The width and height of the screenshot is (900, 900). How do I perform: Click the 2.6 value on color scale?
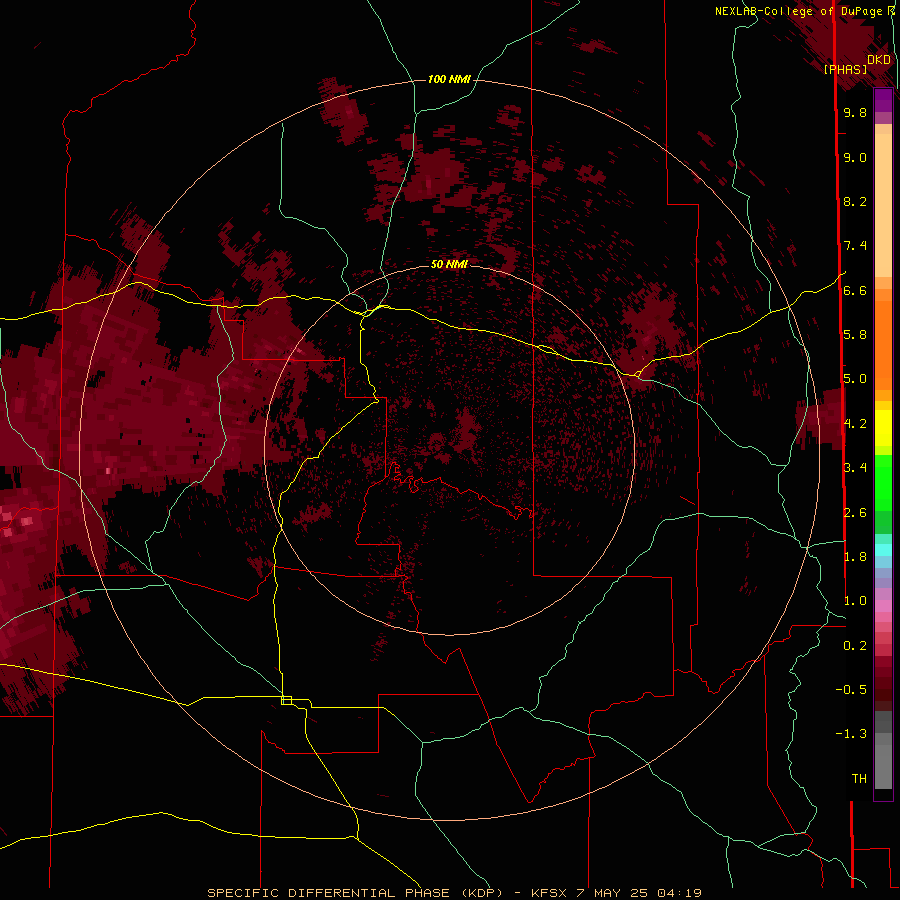[855, 513]
